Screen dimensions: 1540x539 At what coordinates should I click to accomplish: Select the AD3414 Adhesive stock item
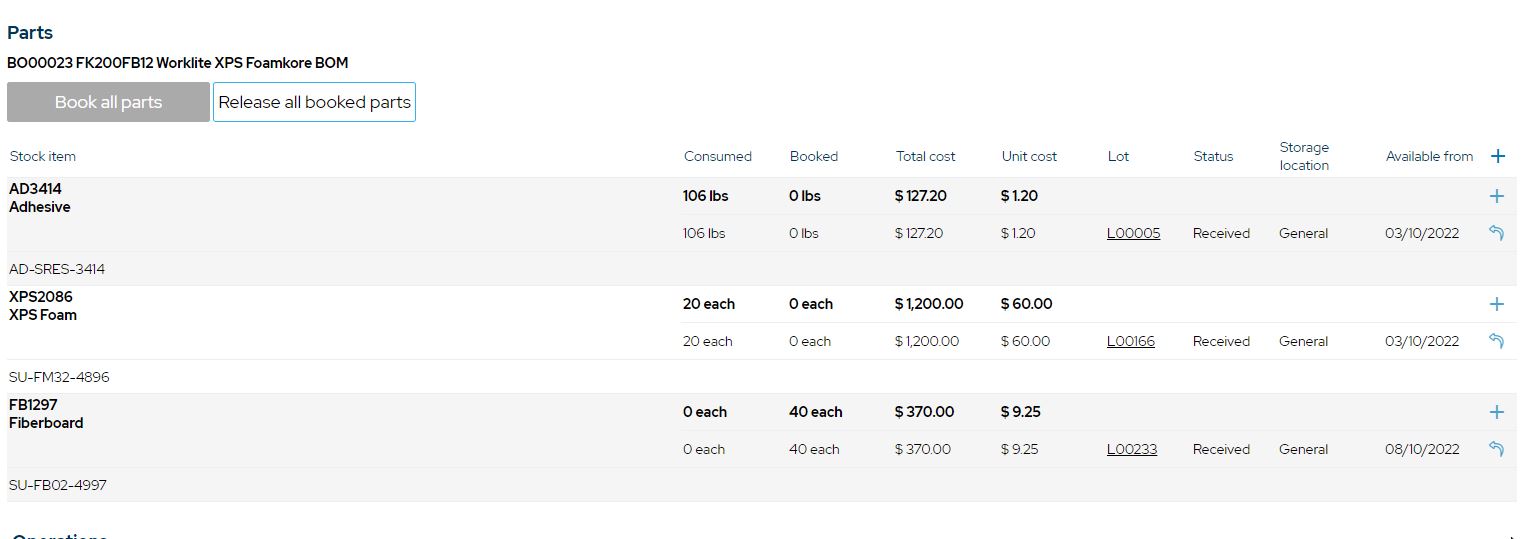click(x=40, y=198)
